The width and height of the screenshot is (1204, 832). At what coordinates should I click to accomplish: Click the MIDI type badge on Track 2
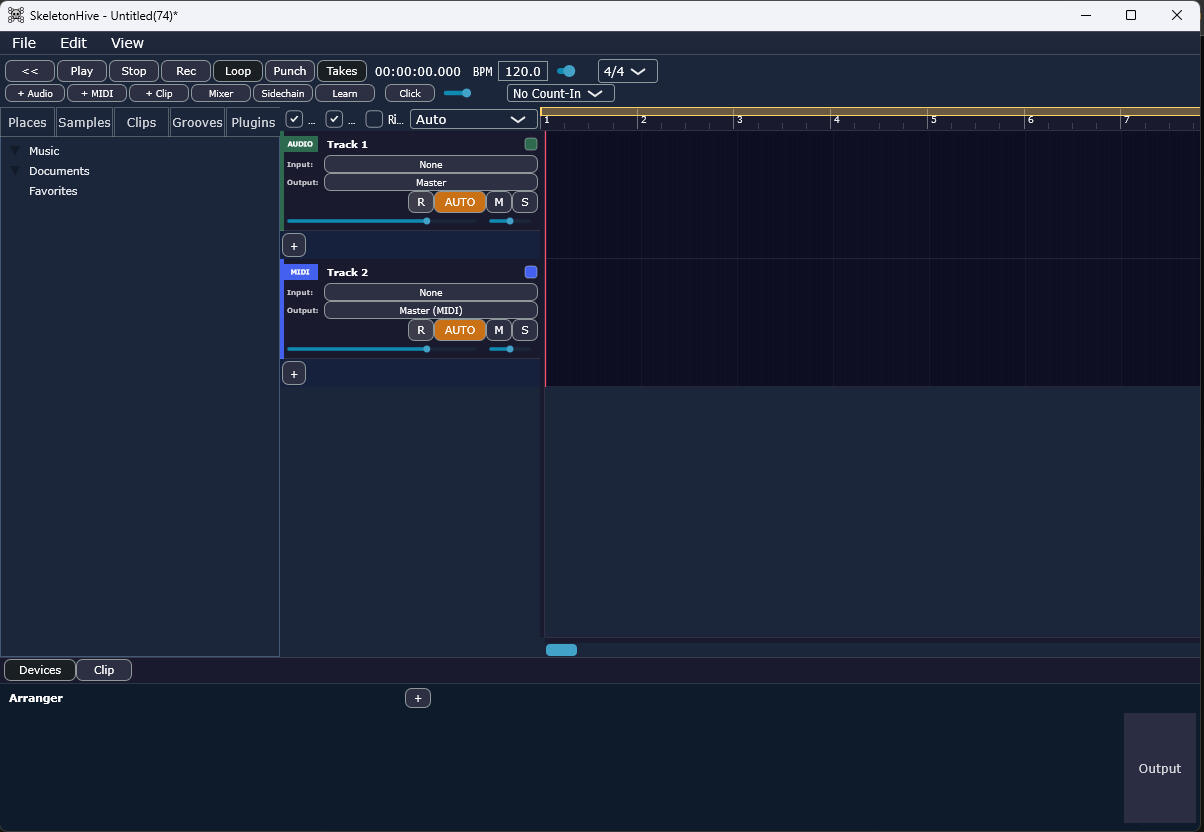(300, 272)
